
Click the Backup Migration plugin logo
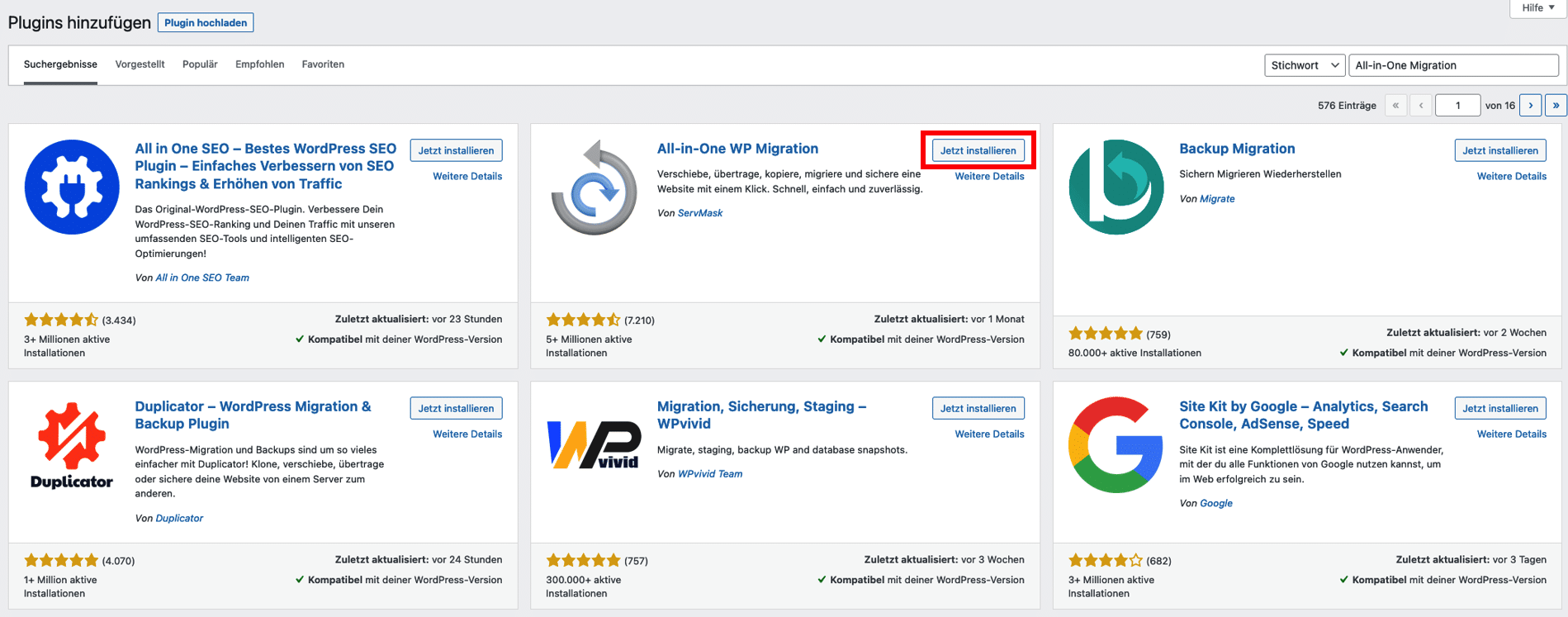pos(1116,187)
